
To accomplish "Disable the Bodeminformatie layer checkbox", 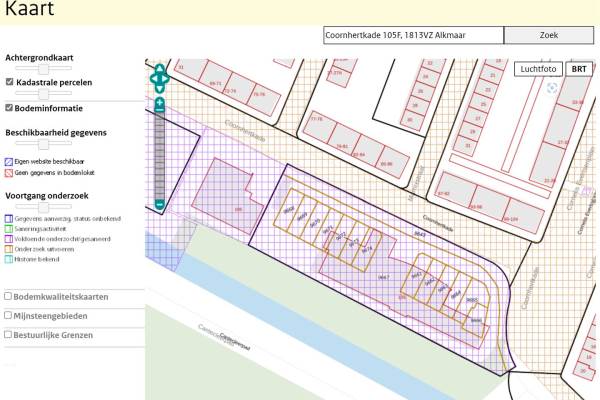I will pos(9,108).
